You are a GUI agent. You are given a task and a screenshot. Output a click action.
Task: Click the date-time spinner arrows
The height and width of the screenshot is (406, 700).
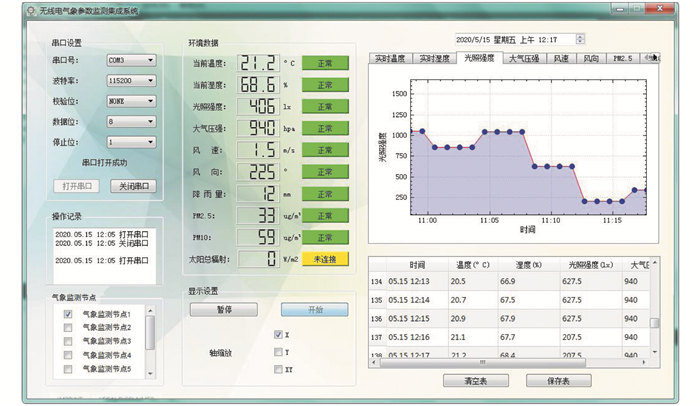pos(580,40)
